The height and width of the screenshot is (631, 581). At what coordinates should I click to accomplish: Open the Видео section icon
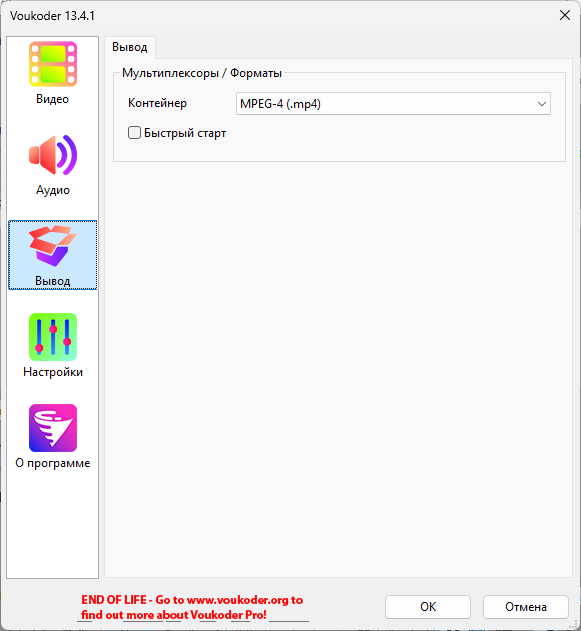click(53, 64)
